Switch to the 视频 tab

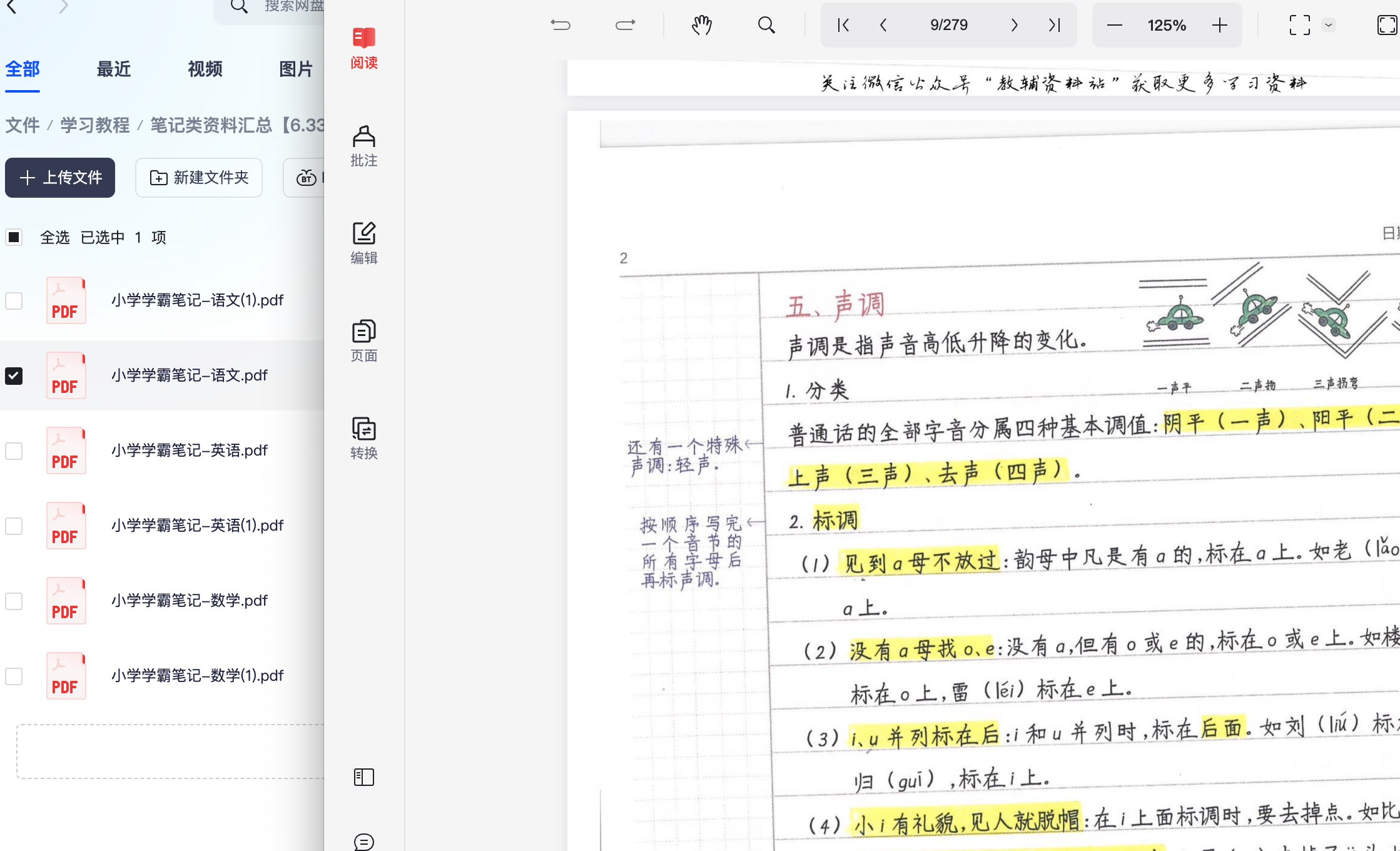(205, 69)
